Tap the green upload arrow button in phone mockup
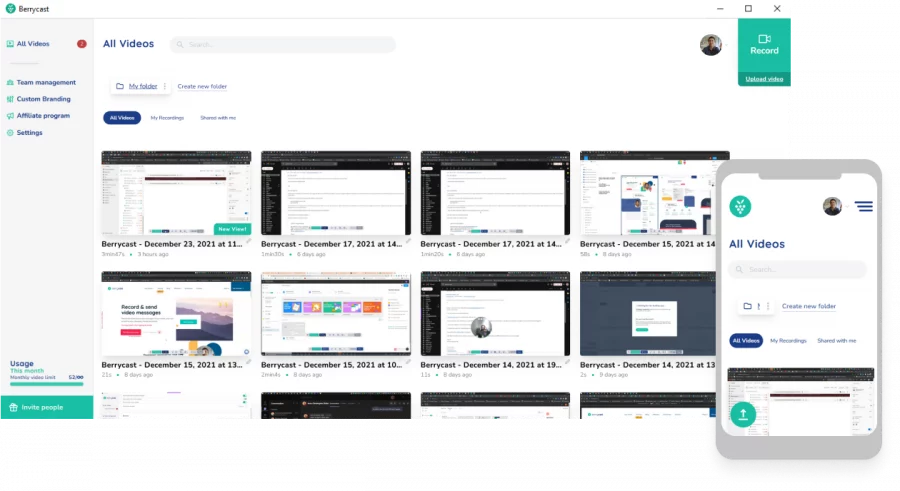The image size is (900, 491). tap(743, 415)
